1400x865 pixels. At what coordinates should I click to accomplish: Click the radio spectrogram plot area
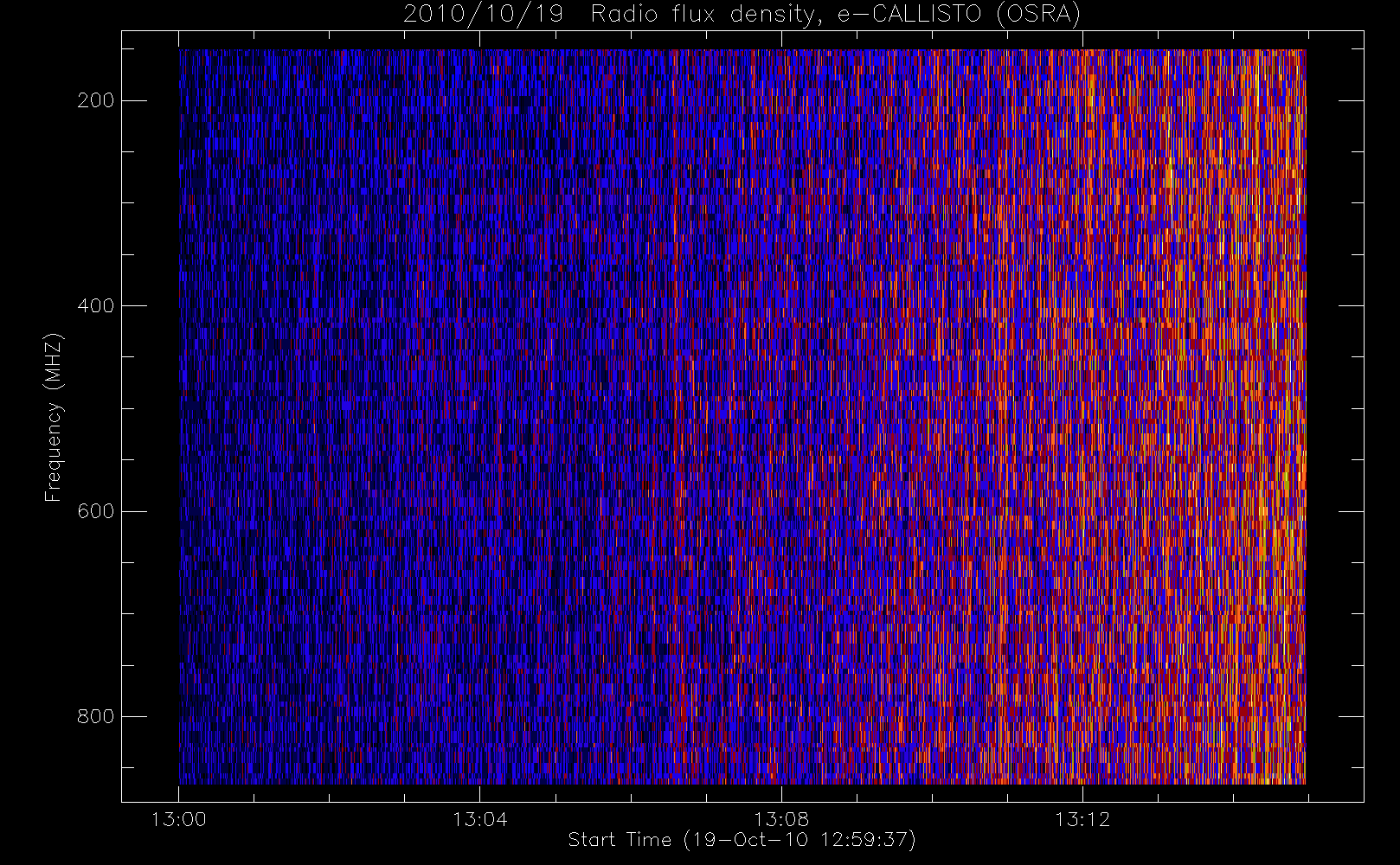[x=742, y=417]
